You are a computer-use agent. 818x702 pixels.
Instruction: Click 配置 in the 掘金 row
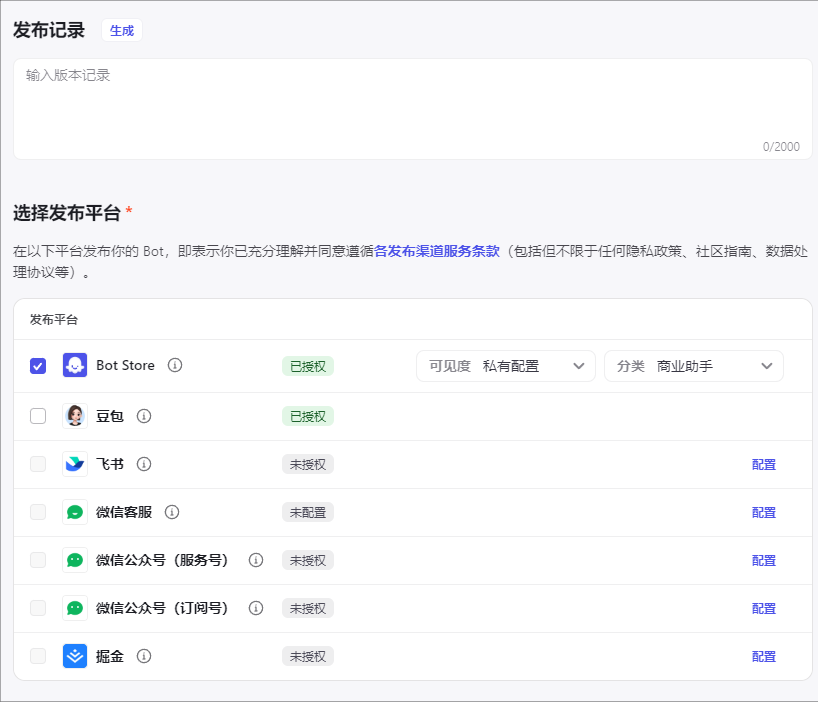click(764, 656)
